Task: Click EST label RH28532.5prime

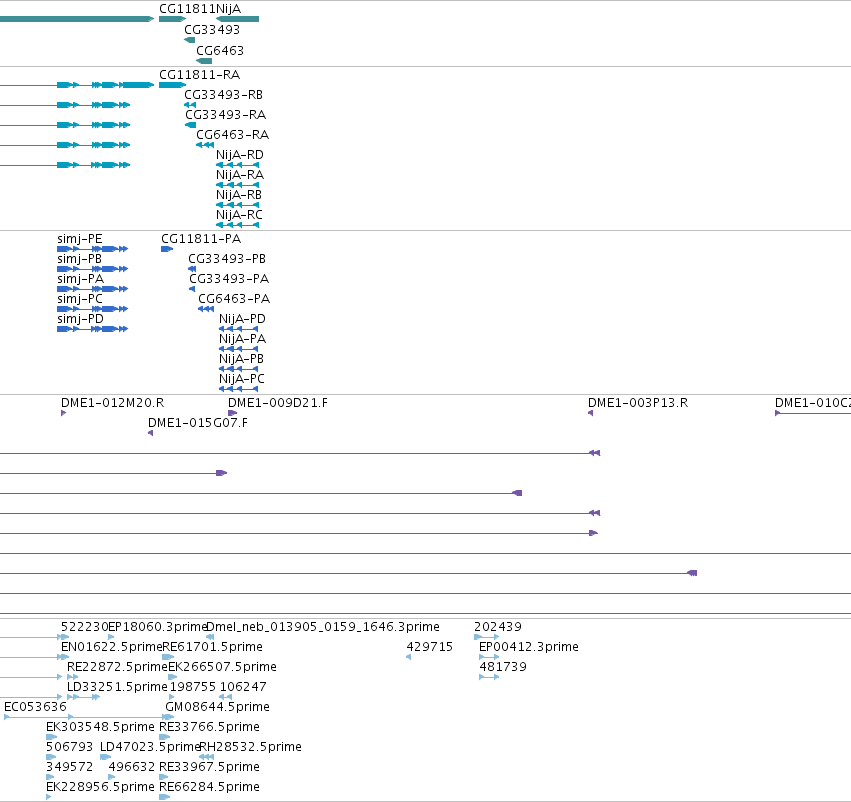Action: [250, 747]
